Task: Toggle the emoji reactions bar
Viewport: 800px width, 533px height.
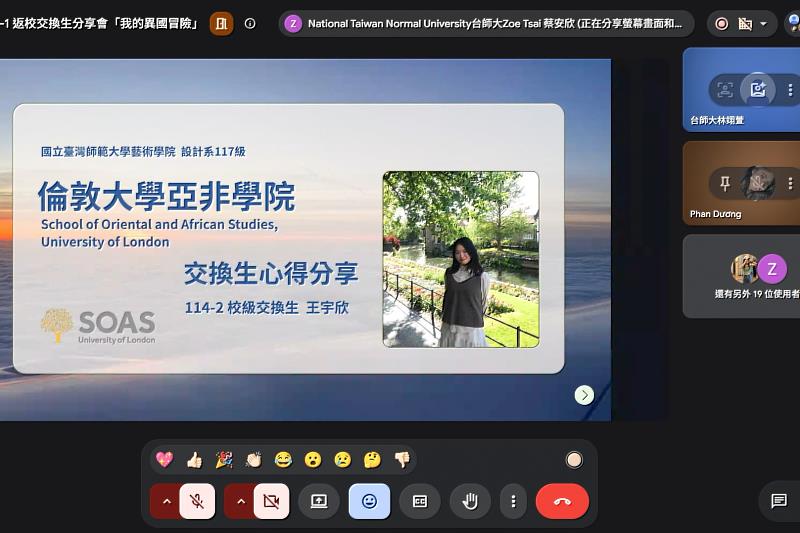Action: point(369,501)
